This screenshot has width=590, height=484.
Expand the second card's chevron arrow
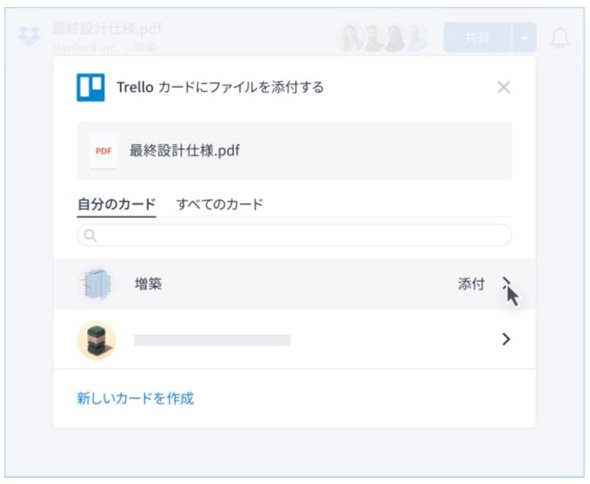(x=506, y=339)
